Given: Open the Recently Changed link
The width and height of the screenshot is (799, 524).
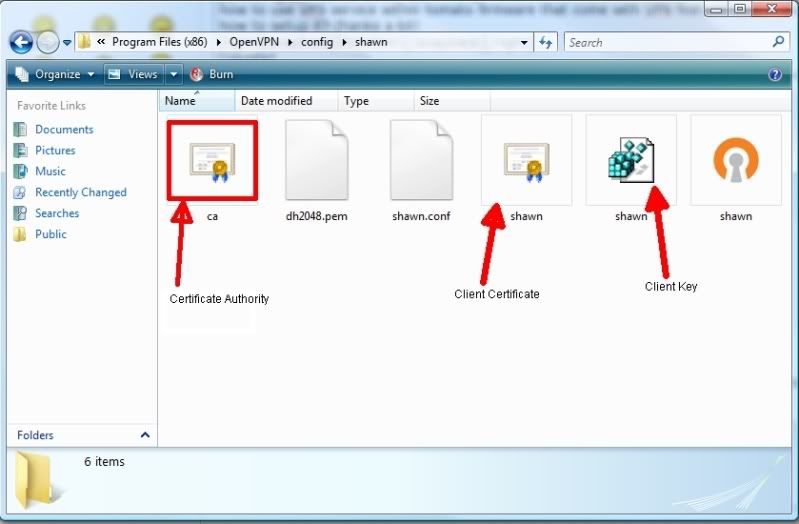Looking at the screenshot, I should tap(81, 192).
